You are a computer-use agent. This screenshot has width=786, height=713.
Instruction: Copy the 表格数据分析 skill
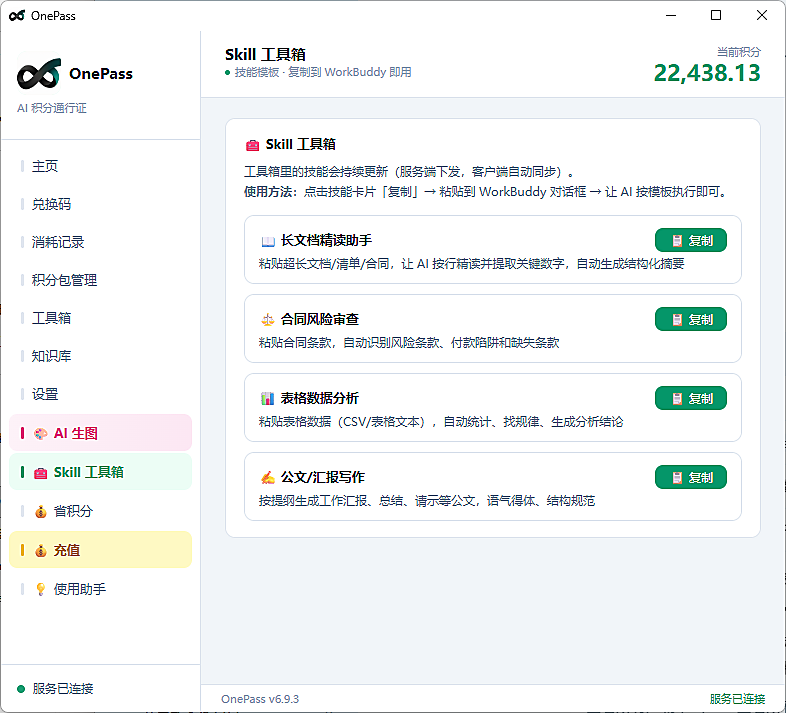click(691, 399)
